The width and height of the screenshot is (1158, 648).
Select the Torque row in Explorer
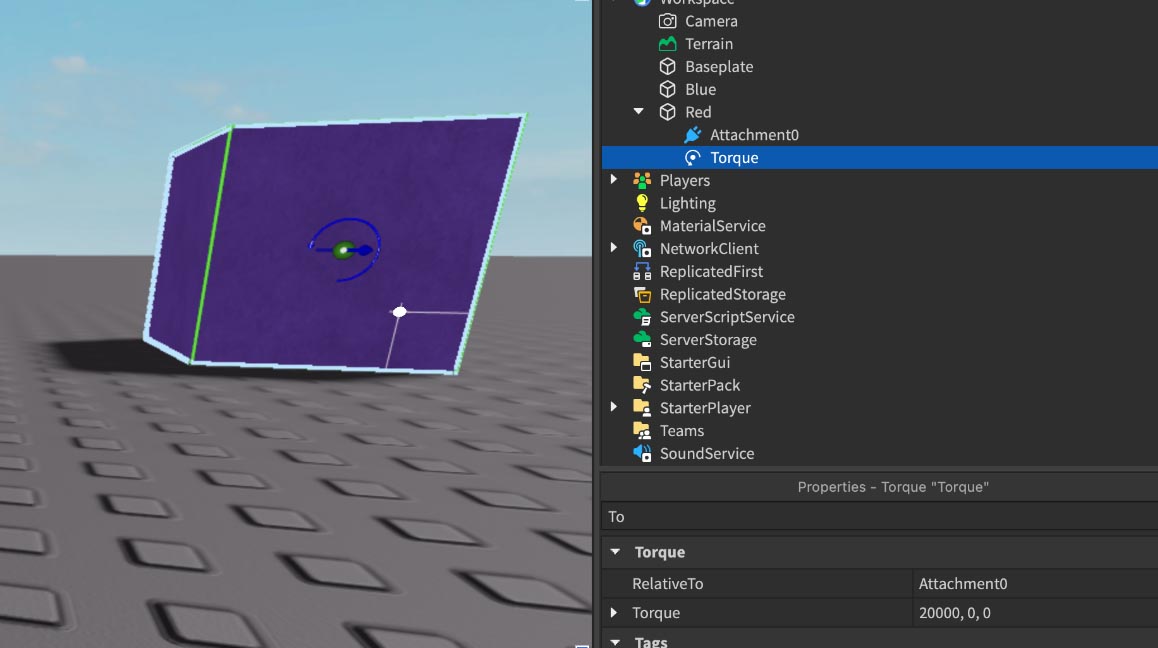[x=880, y=157]
